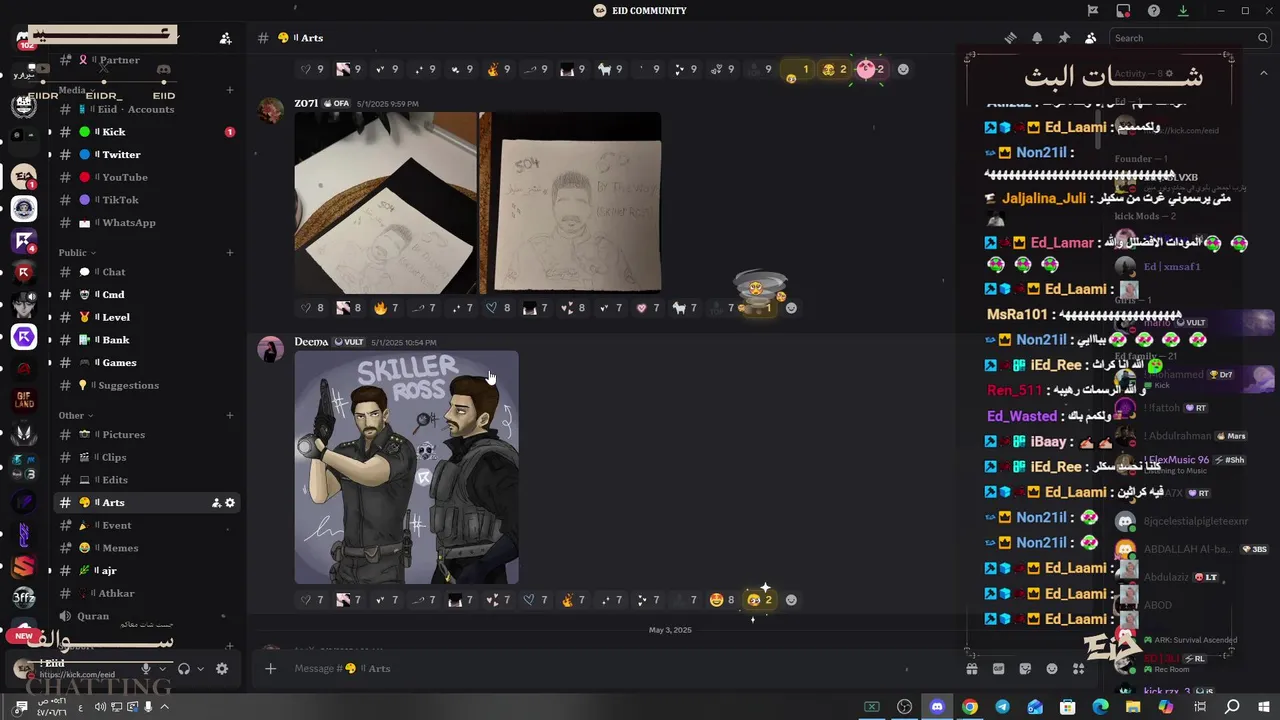Click the Search field in channel header

pyautogui.click(x=1190, y=38)
